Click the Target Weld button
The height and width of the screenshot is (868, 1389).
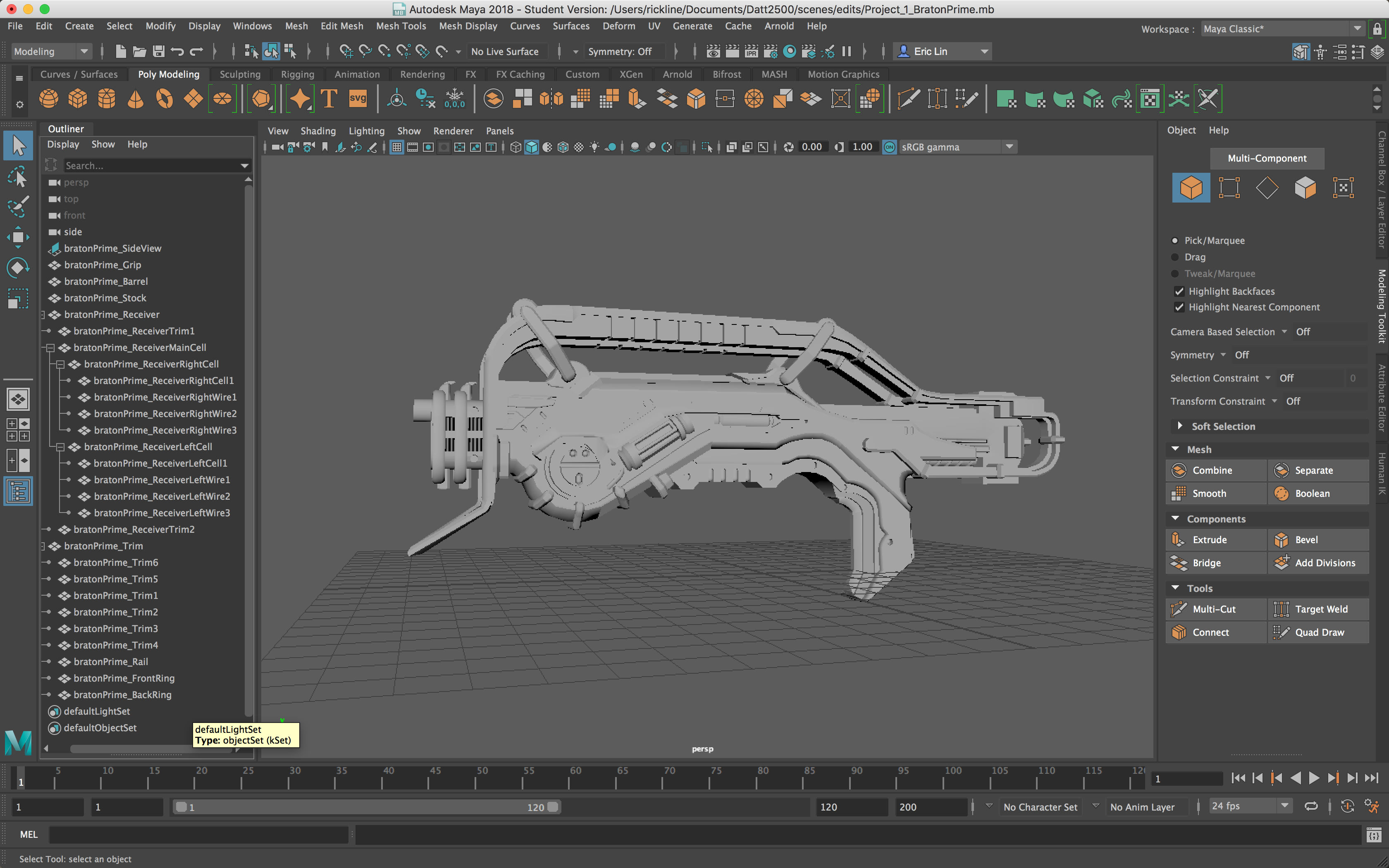pyautogui.click(x=1321, y=609)
